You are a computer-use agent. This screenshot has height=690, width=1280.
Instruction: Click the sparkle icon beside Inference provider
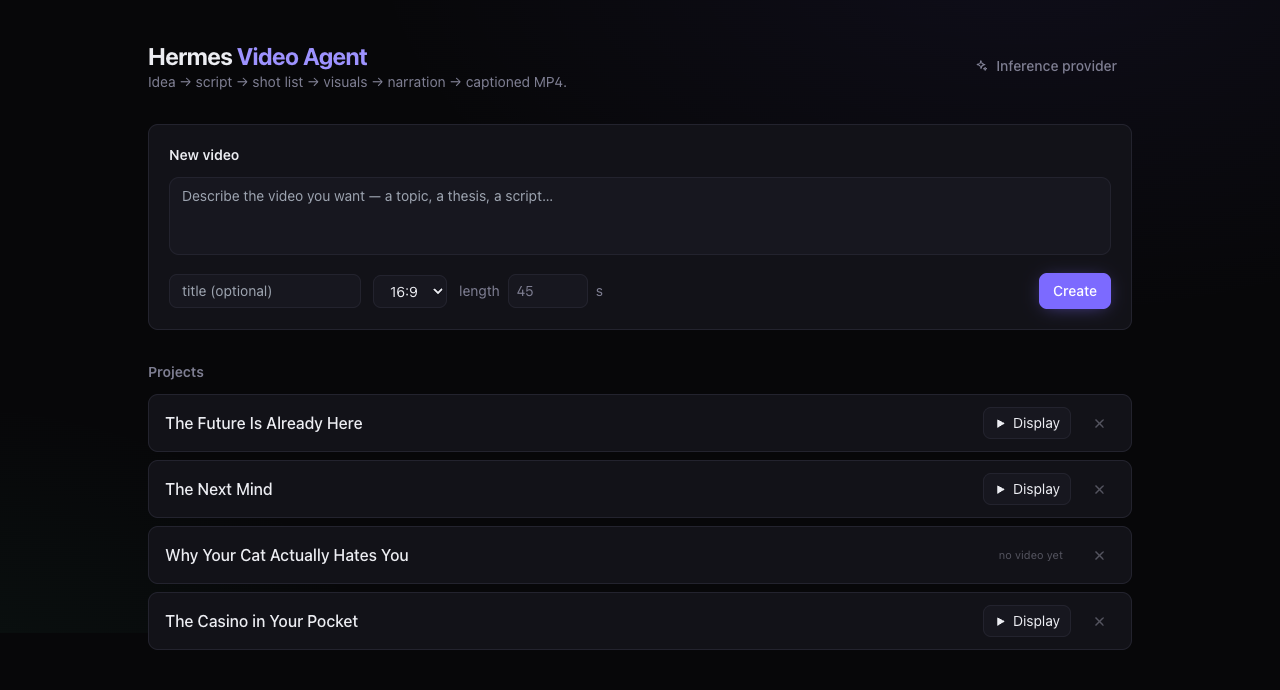982,66
